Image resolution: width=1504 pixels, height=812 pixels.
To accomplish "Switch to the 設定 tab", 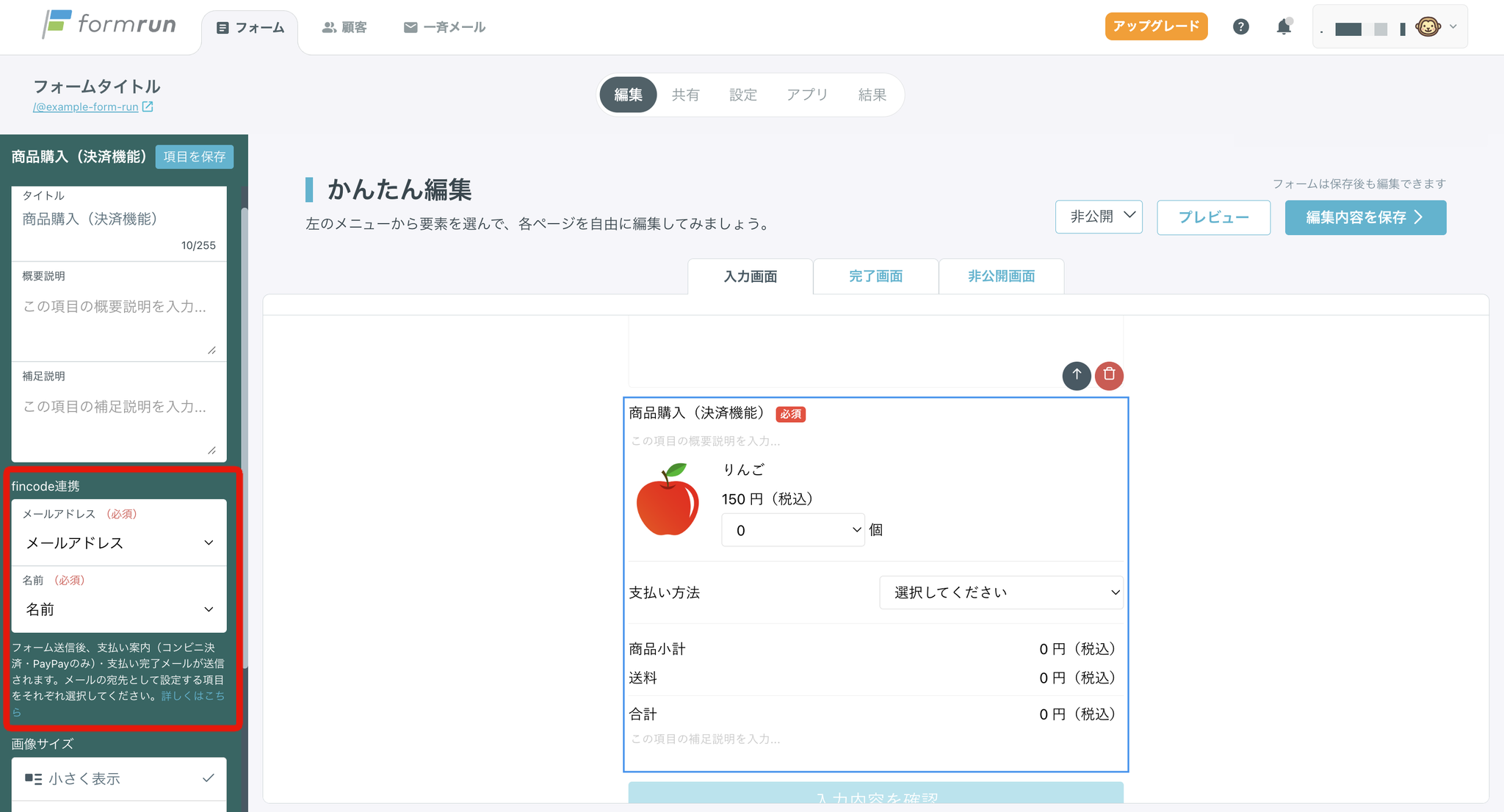I will click(x=742, y=95).
